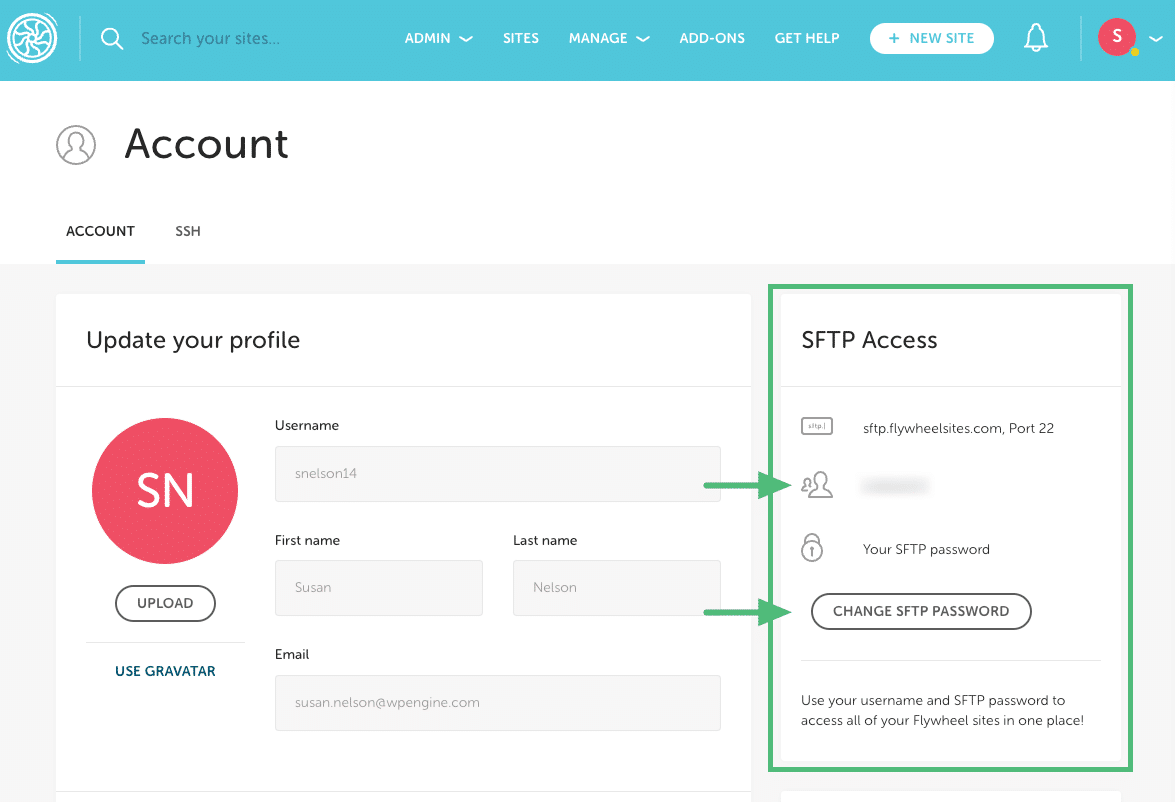Click the Email input field

coord(498,703)
